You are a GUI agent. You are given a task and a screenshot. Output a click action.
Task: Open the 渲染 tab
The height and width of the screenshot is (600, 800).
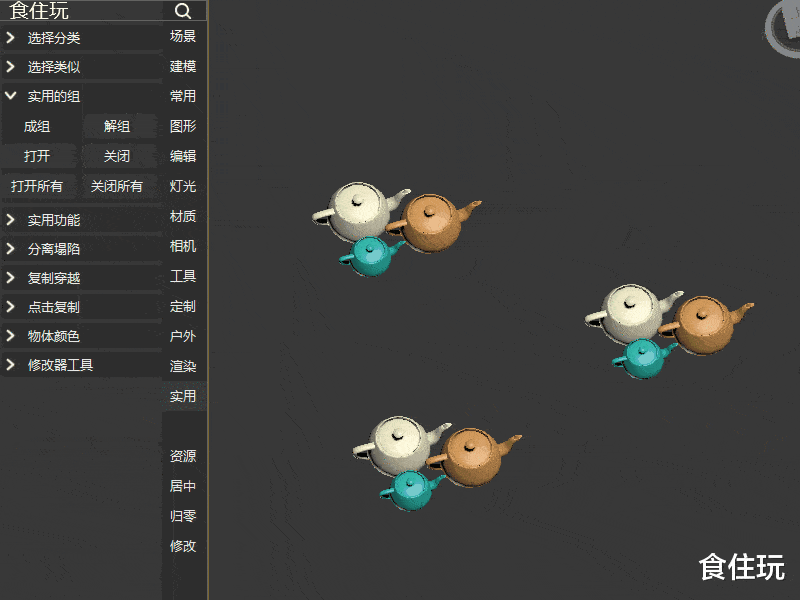pos(183,366)
